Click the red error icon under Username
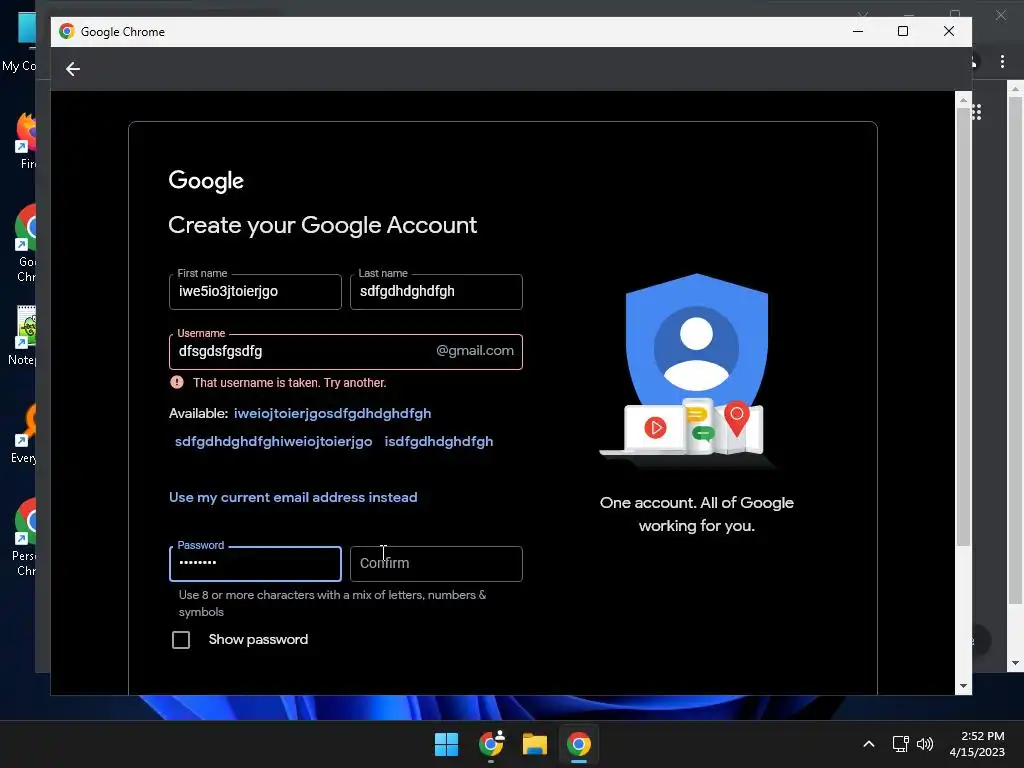The height and width of the screenshot is (768, 1024). coord(177,382)
